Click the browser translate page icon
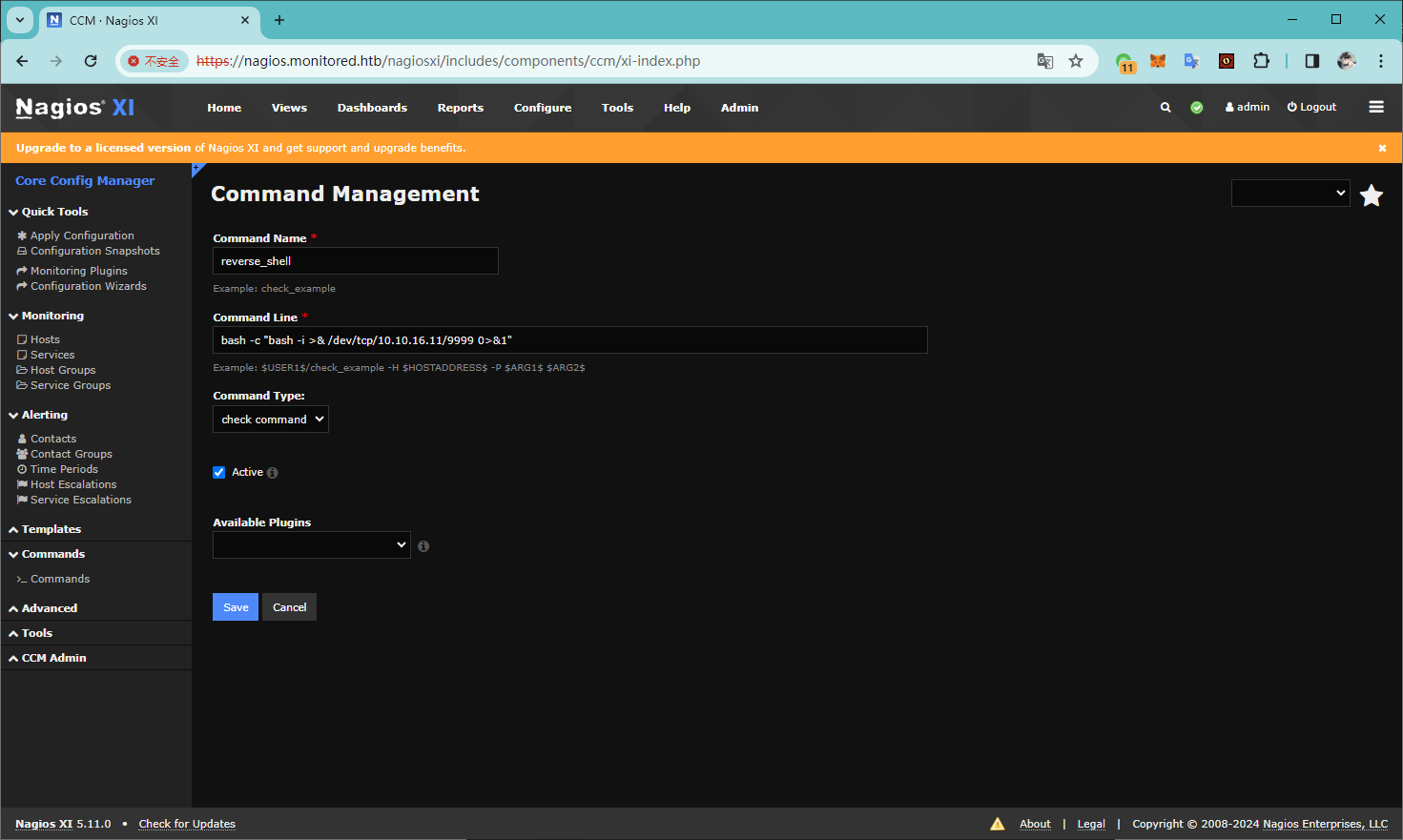Viewport: 1403px width, 840px height. [x=1045, y=61]
